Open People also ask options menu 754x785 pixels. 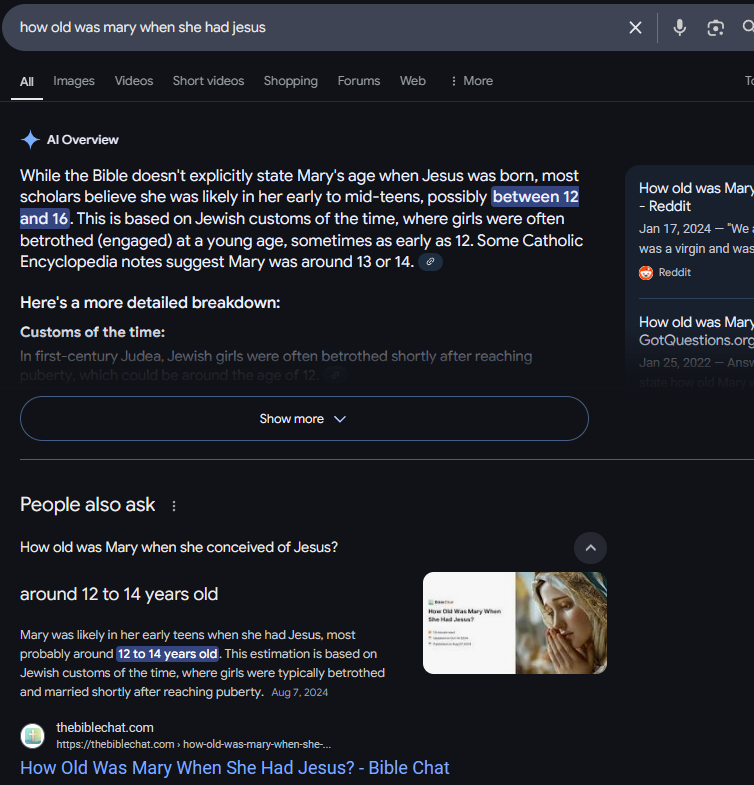174,506
